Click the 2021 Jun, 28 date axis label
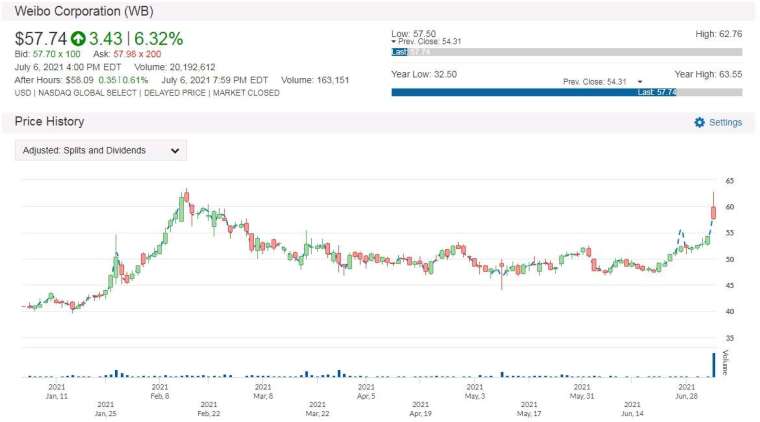Image resolution: width=760 pixels, height=422 pixels. click(x=686, y=391)
